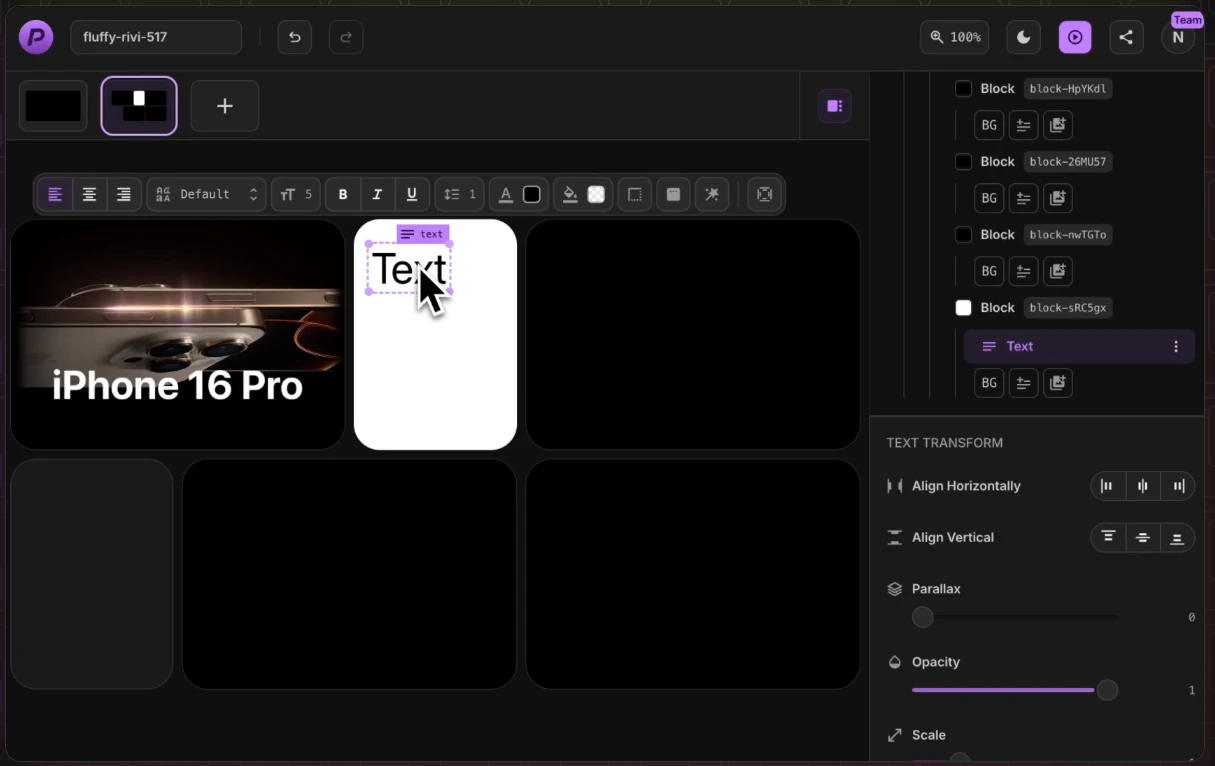
Task: Select the Text layer in tree
Action: [1020, 346]
